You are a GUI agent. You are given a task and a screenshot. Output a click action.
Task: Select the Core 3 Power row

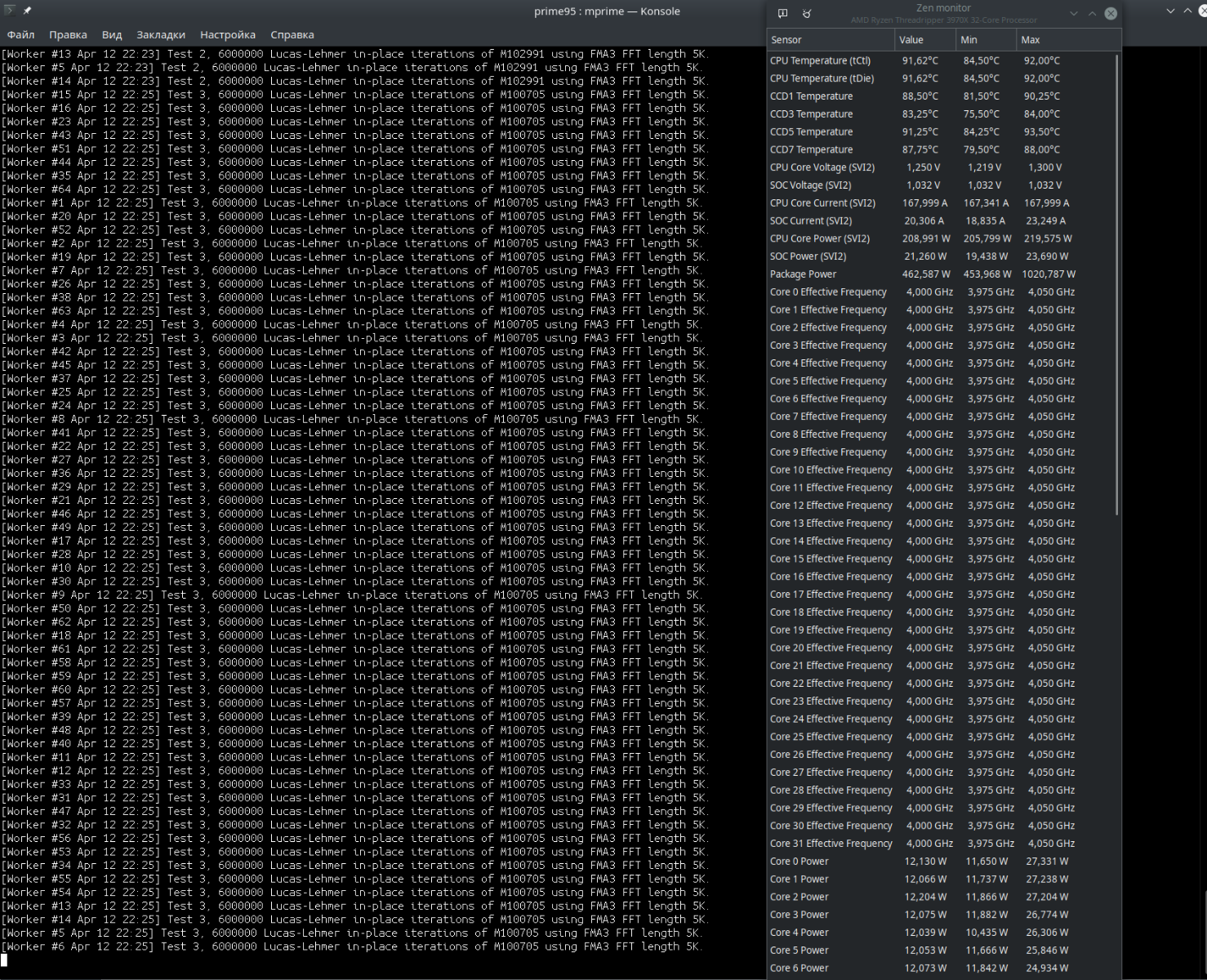[941, 915]
